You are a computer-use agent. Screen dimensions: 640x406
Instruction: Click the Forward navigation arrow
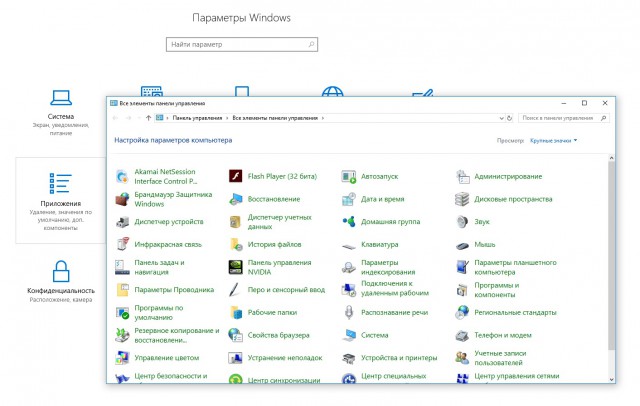click(x=128, y=118)
